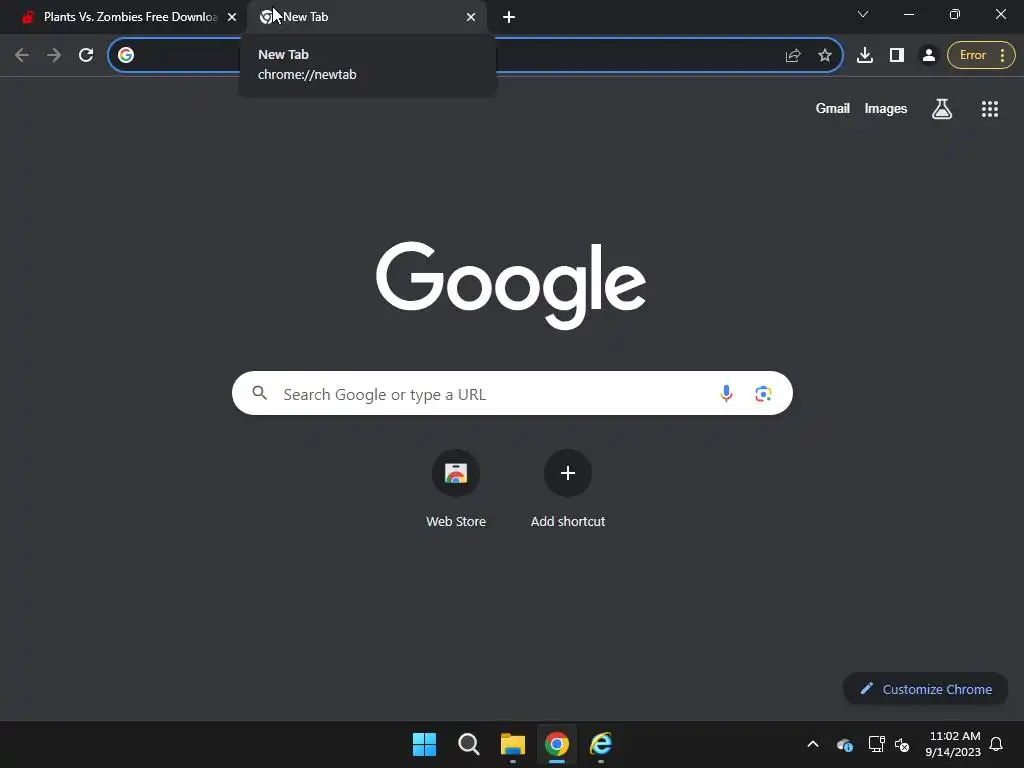Open the Error Chrome menu button

tap(981, 55)
